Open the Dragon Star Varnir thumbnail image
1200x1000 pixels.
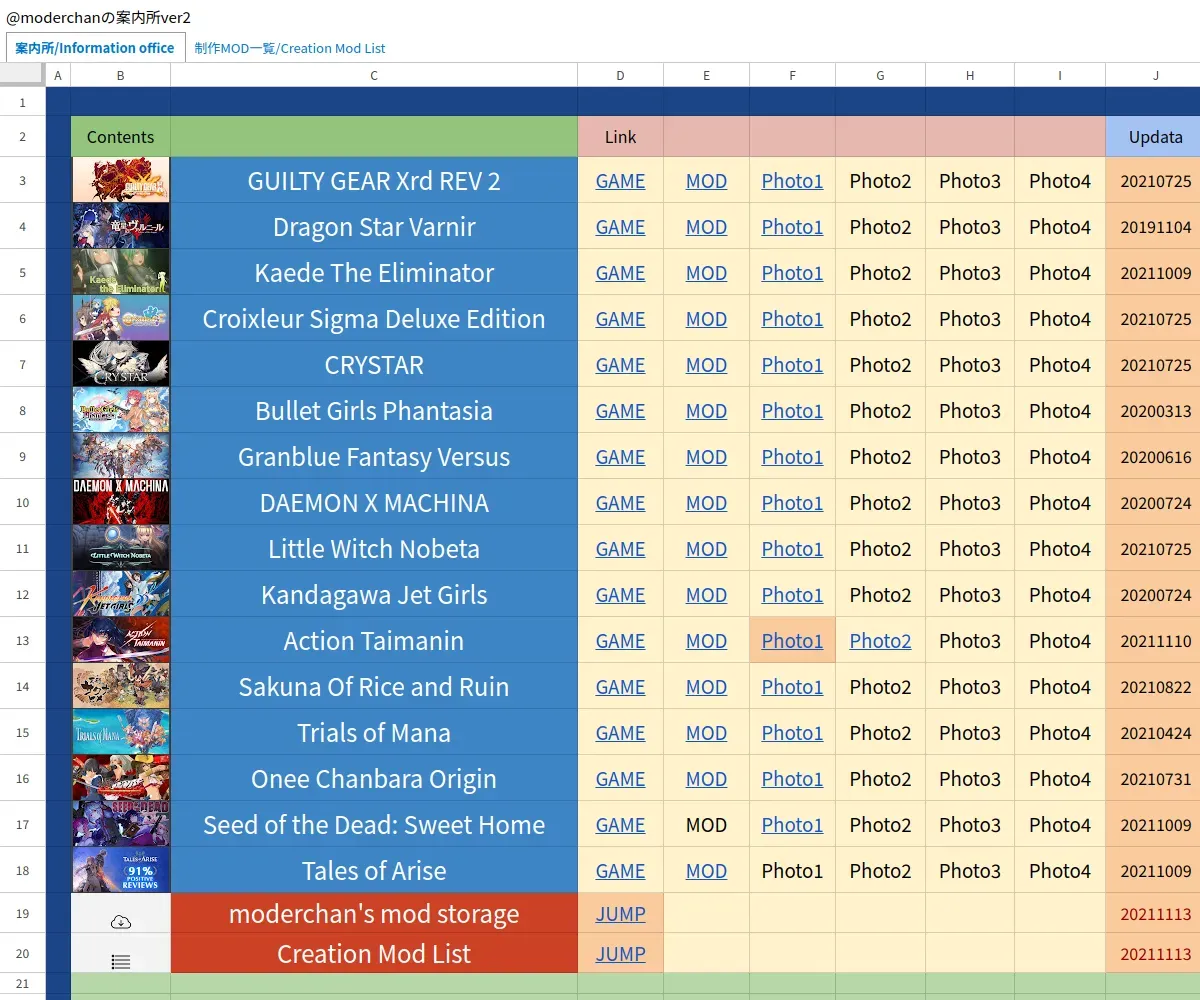(x=121, y=226)
